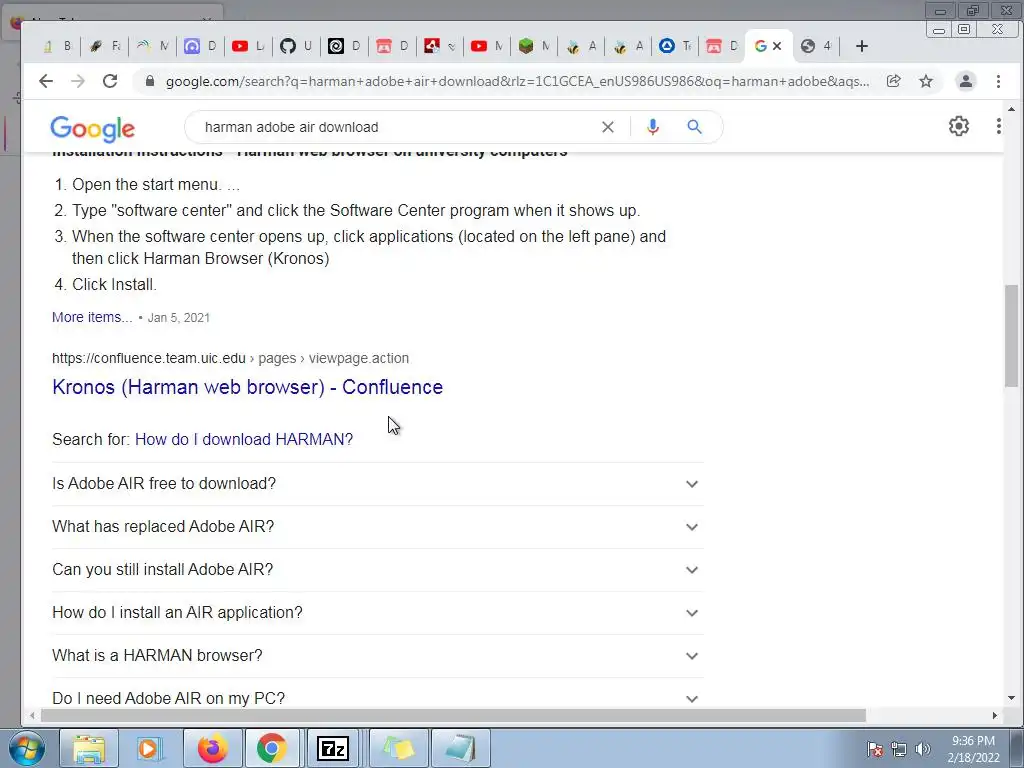Screen dimensions: 1024x768
Task: Click horizontal scrollbar right arrow
Action: click(995, 716)
